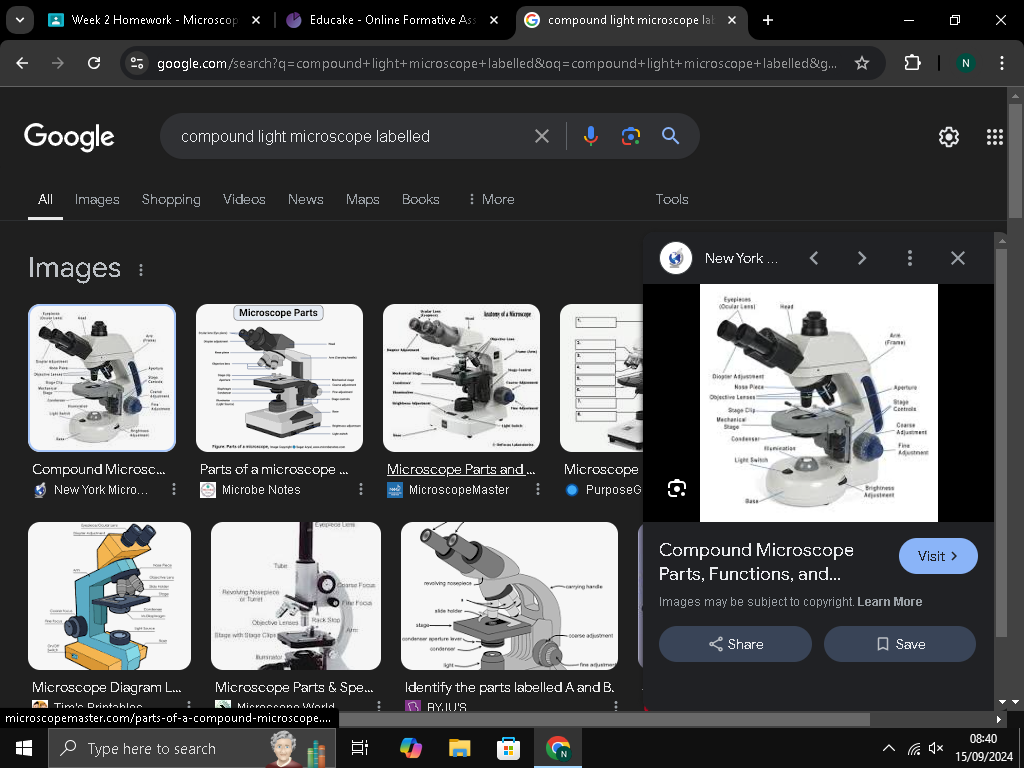Open Microscope Parts and link title

coord(461,469)
